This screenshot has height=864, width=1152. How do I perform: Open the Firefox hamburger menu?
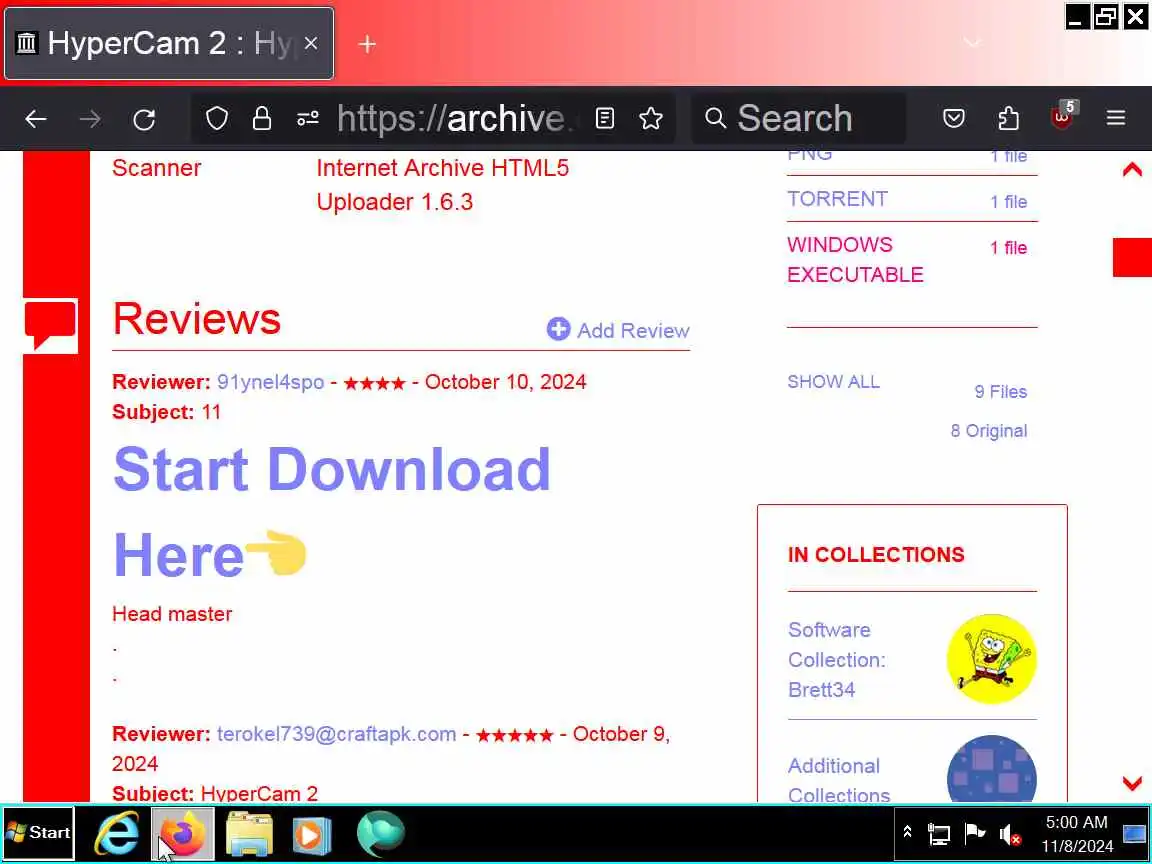[x=1116, y=118]
